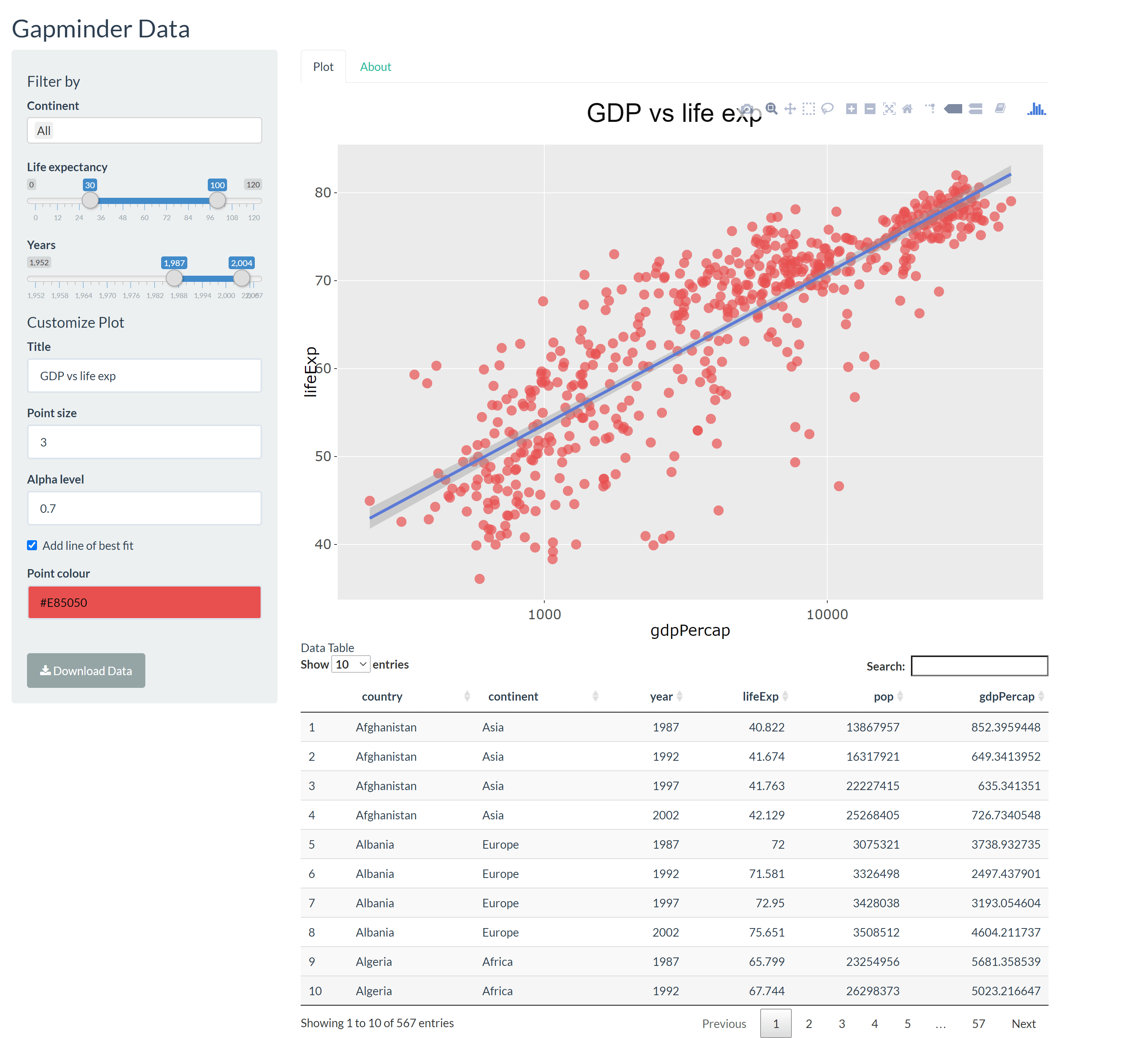The image size is (1148, 1038).
Task: Enable continent filter dropdown selection
Action: coord(144,129)
